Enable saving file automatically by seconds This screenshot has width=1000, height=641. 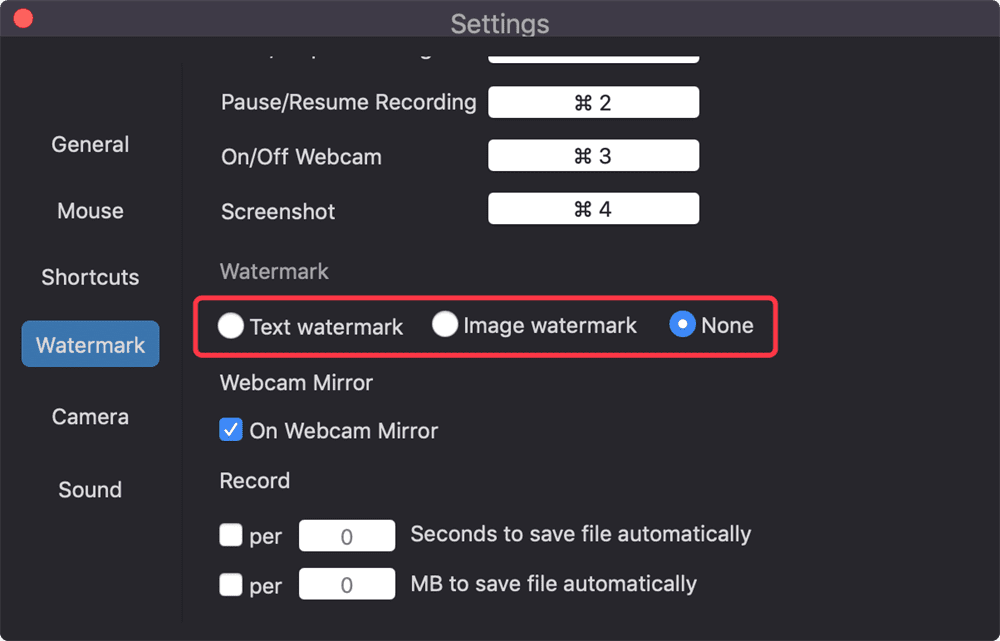pos(231,535)
